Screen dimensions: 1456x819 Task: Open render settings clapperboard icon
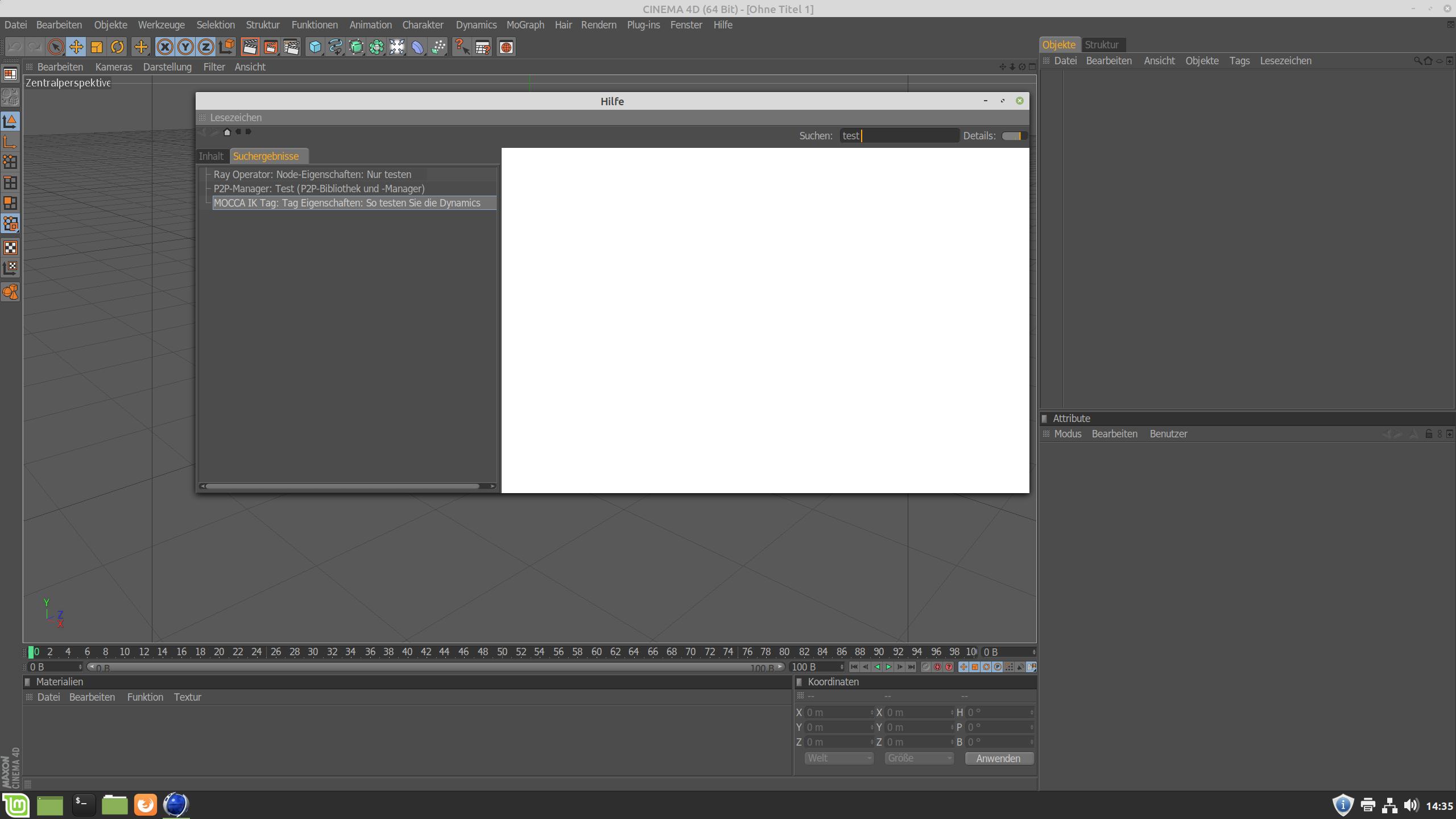(x=291, y=47)
